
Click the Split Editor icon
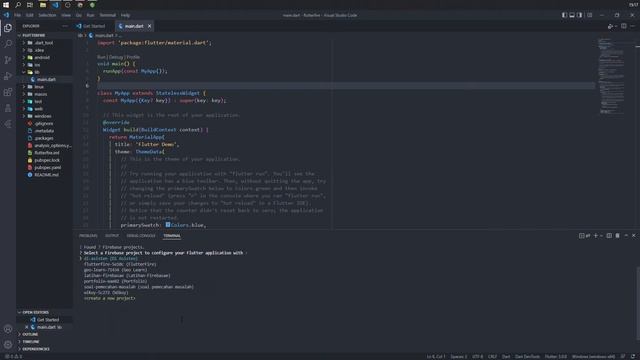coord(624,26)
